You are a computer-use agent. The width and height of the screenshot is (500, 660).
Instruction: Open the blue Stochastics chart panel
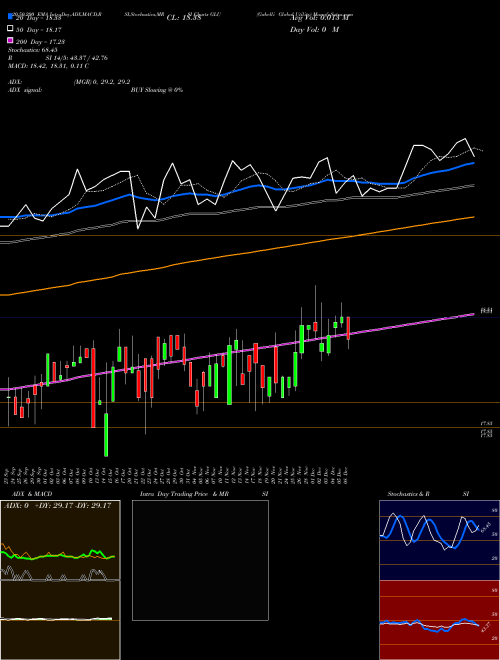tap(439, 540)
